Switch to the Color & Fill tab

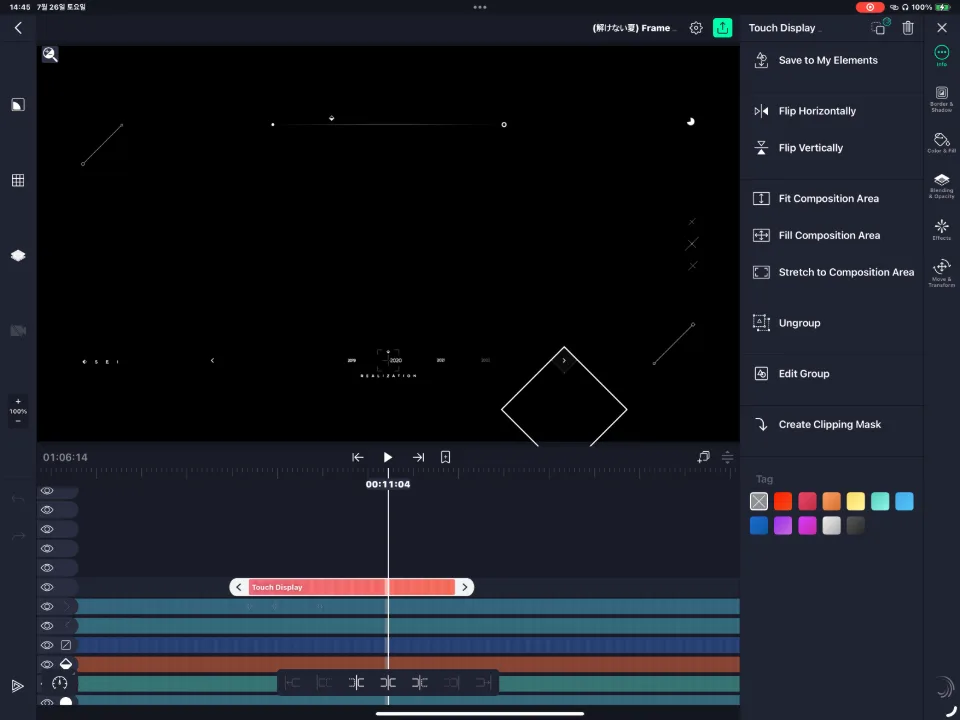(942, 143)
